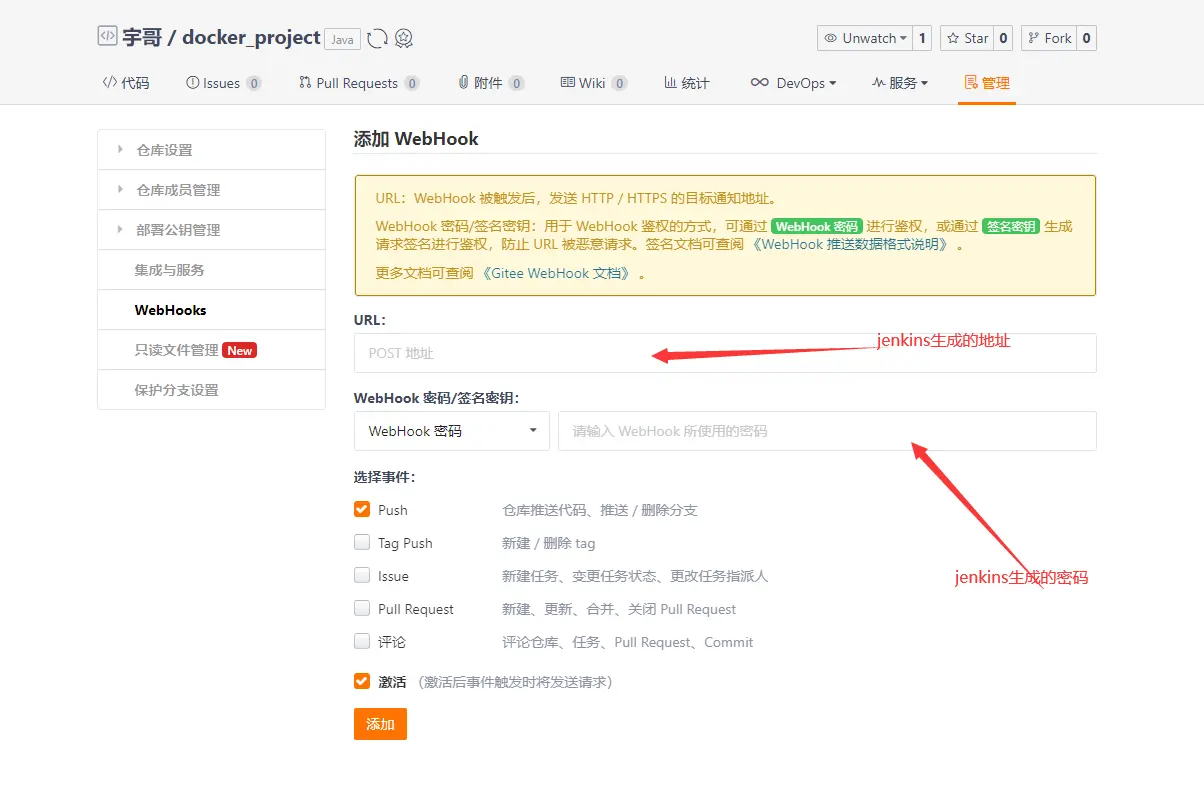Image resolution: width=1204 pixels, height=810 pixels.
Task: Check the Issue event checkbox
Action: pos(362,575)
